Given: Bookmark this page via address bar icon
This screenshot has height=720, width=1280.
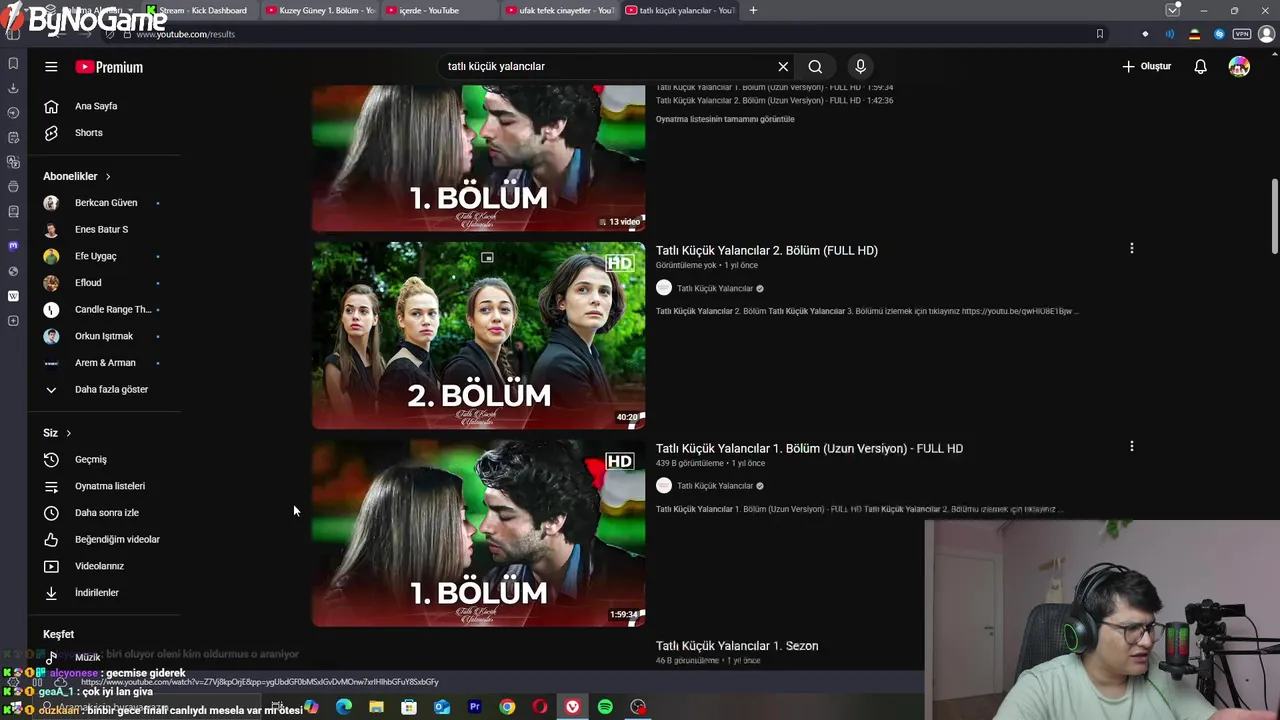Looking at the screenshot, I should [x=1099, y=34].
